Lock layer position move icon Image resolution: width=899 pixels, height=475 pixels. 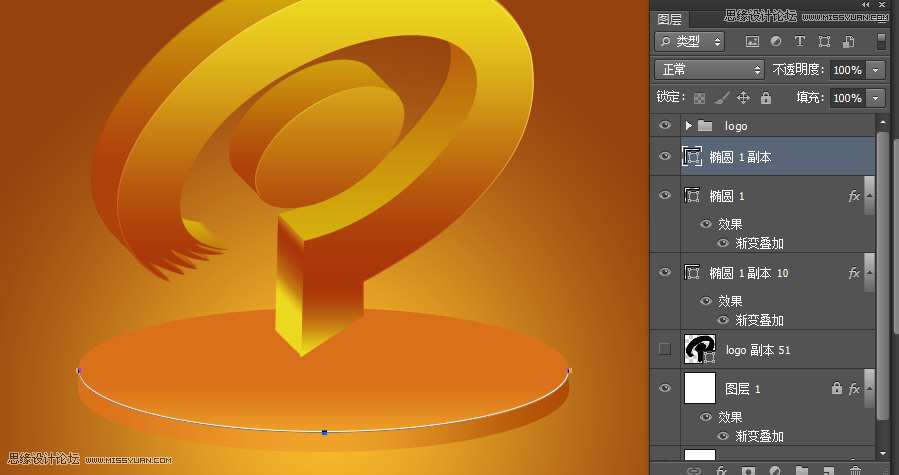(744, 98)
